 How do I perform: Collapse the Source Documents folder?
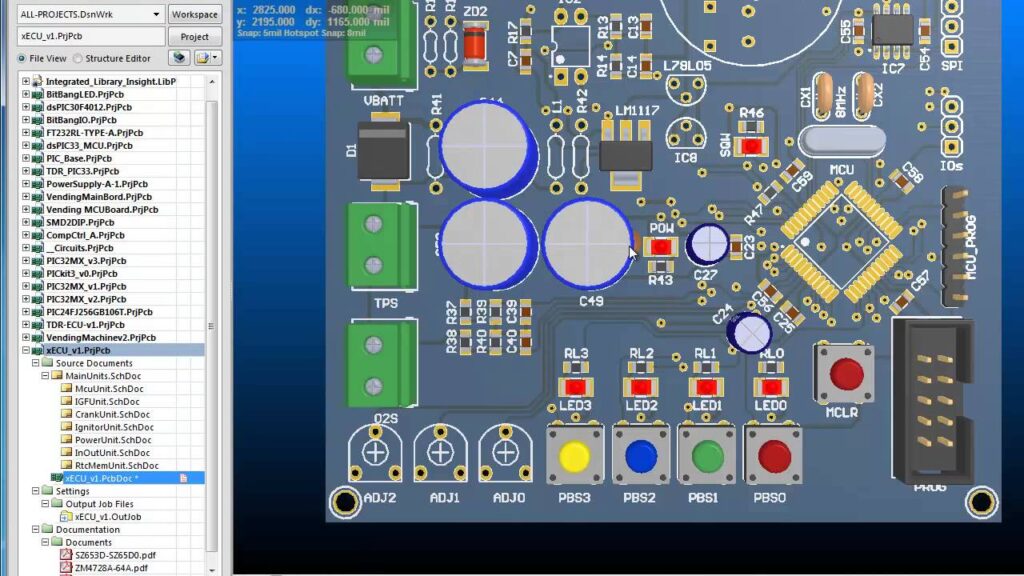[x=36, y=363]
